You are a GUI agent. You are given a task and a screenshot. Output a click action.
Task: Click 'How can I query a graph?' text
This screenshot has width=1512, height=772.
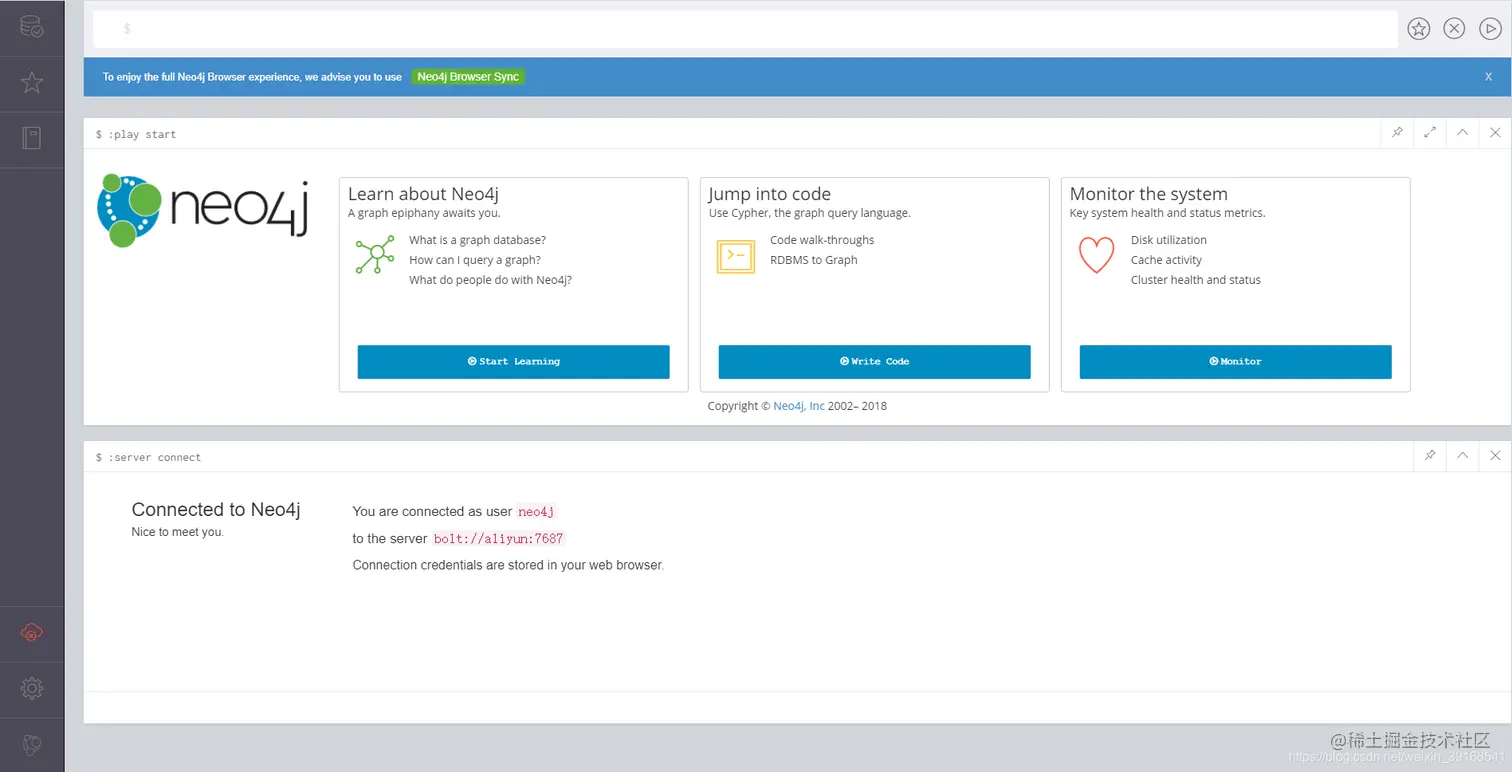(x=475, y=260)
